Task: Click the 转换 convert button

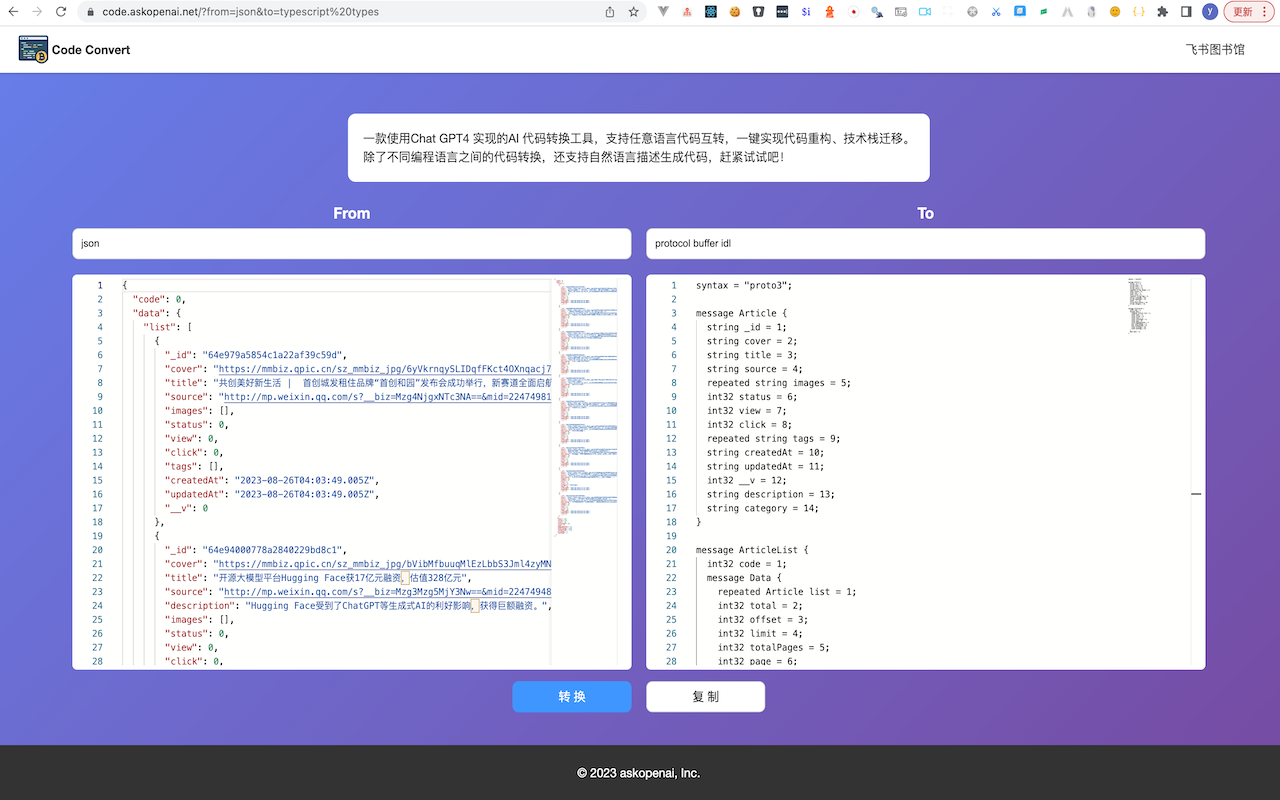Action: click(572, 696)
